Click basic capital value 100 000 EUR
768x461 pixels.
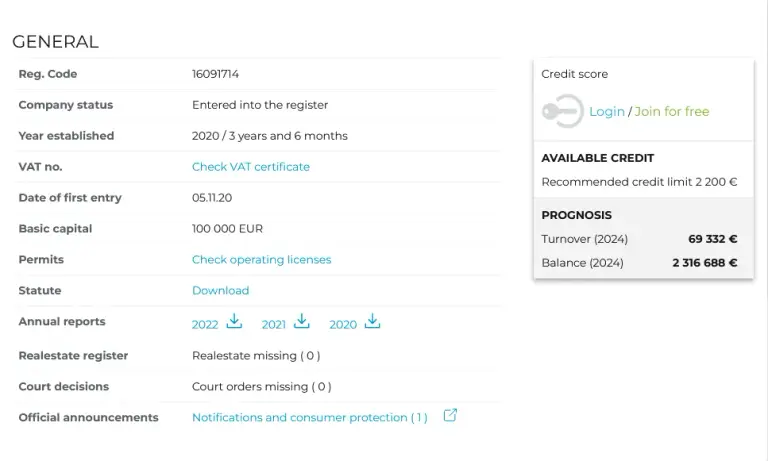coord(227,229)
